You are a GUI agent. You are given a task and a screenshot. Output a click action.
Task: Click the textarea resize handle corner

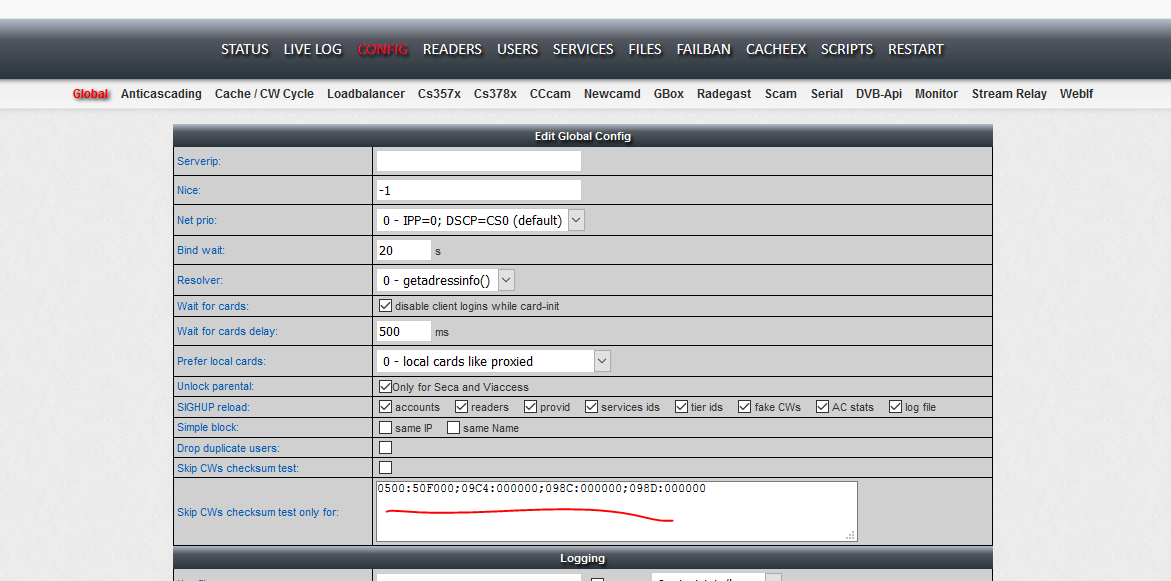[850, 535]
